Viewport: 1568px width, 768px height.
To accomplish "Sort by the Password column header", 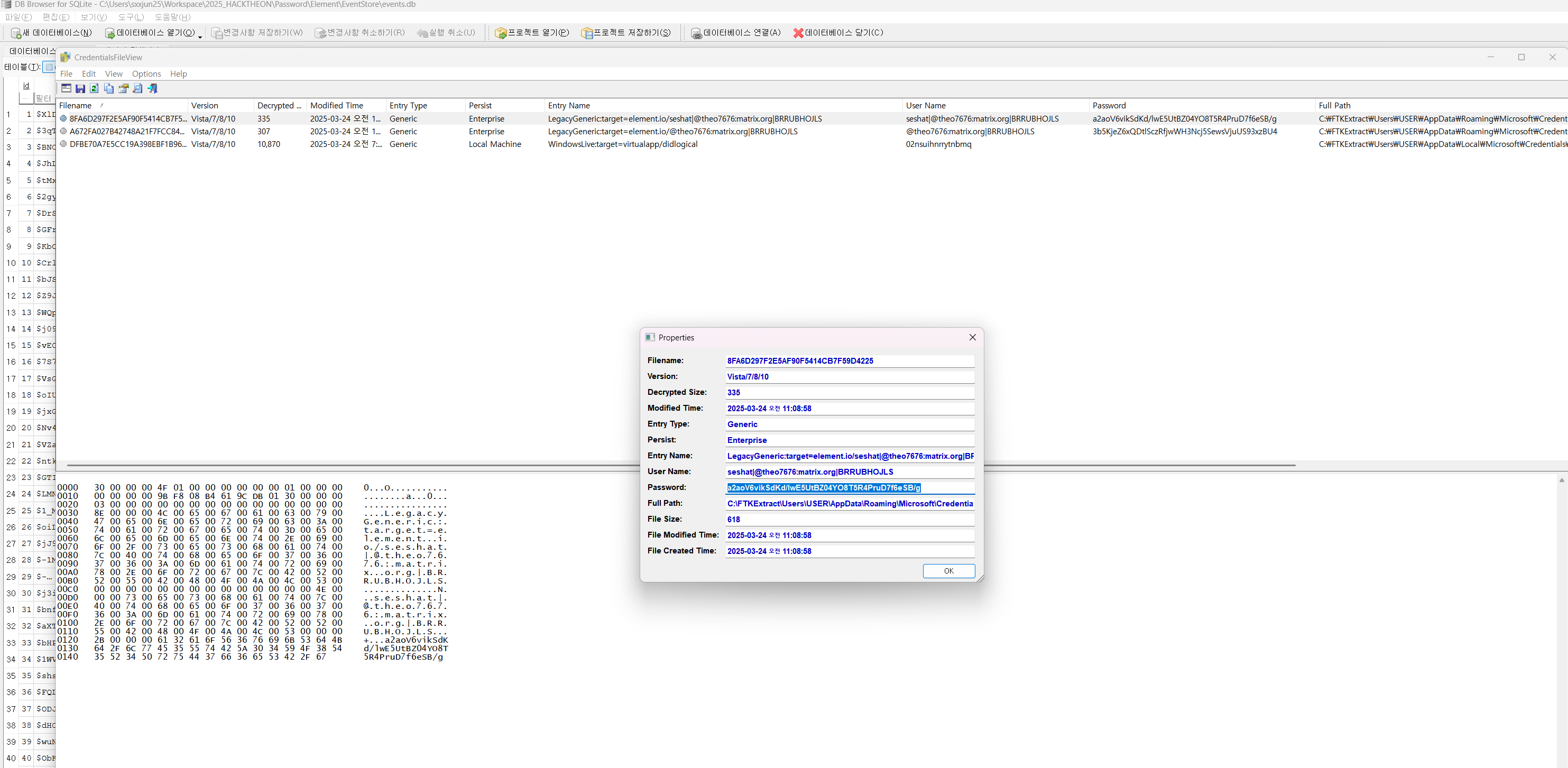I will [1202, 105].
